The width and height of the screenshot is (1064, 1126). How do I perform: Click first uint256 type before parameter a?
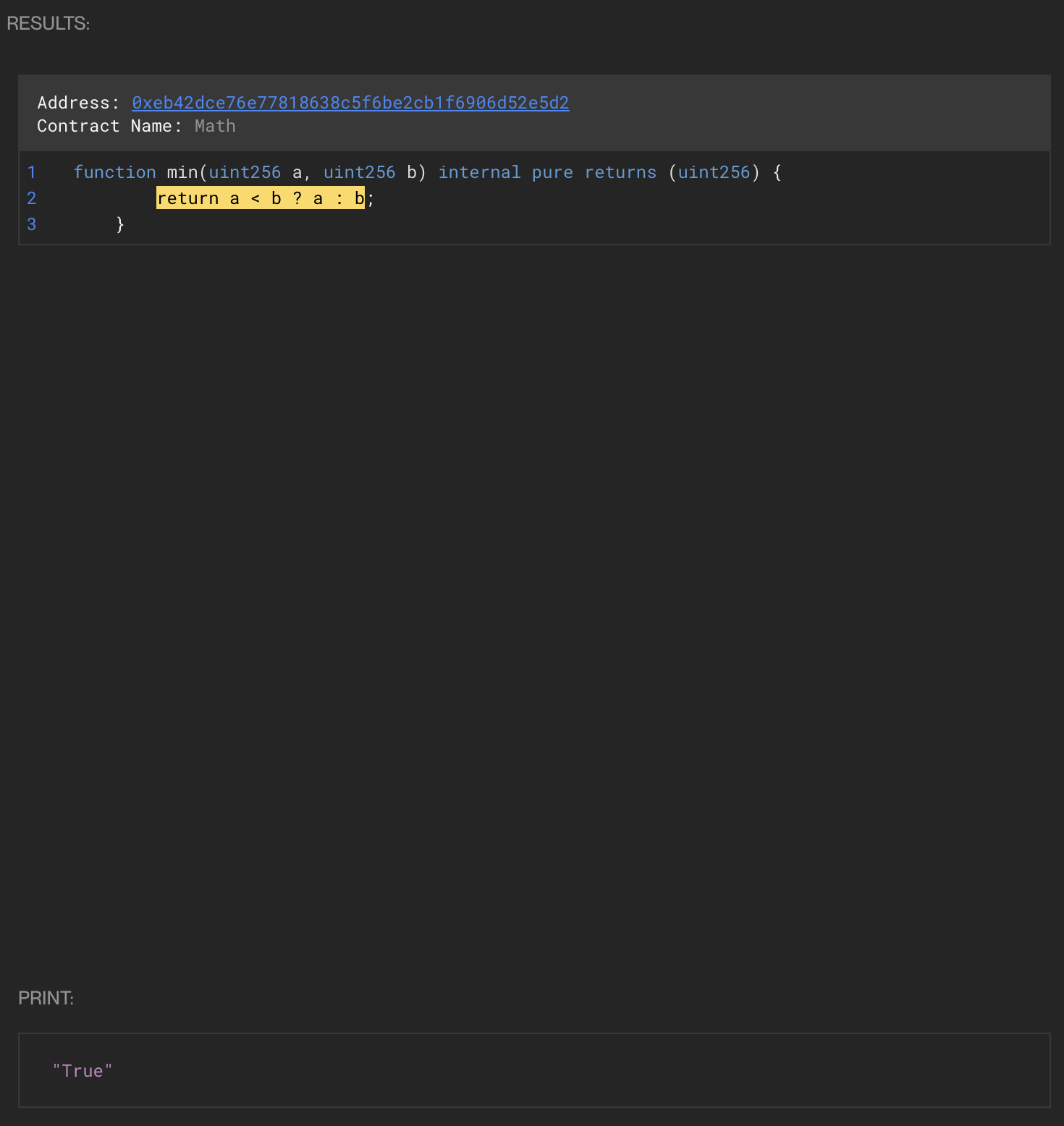tap(245, 172)
